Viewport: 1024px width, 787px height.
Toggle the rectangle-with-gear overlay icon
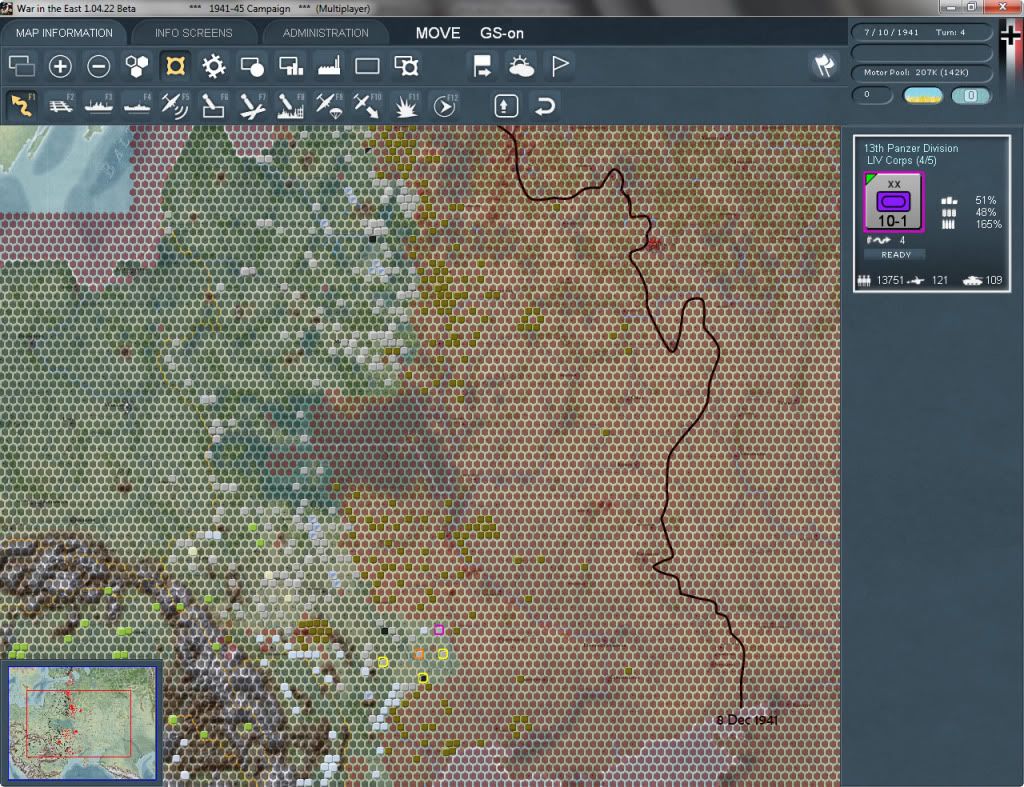pos(406,66)
